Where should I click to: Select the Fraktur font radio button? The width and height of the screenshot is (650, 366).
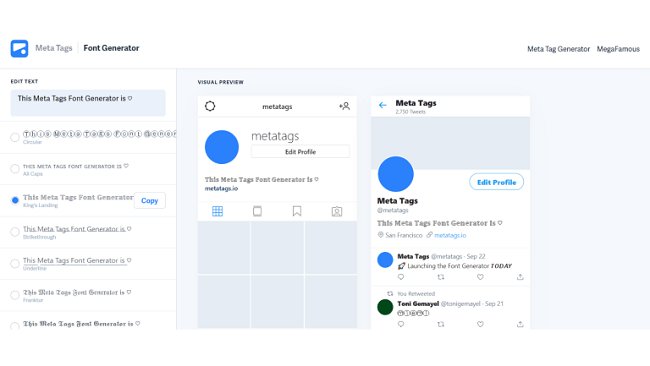click(x=15, y=295)
